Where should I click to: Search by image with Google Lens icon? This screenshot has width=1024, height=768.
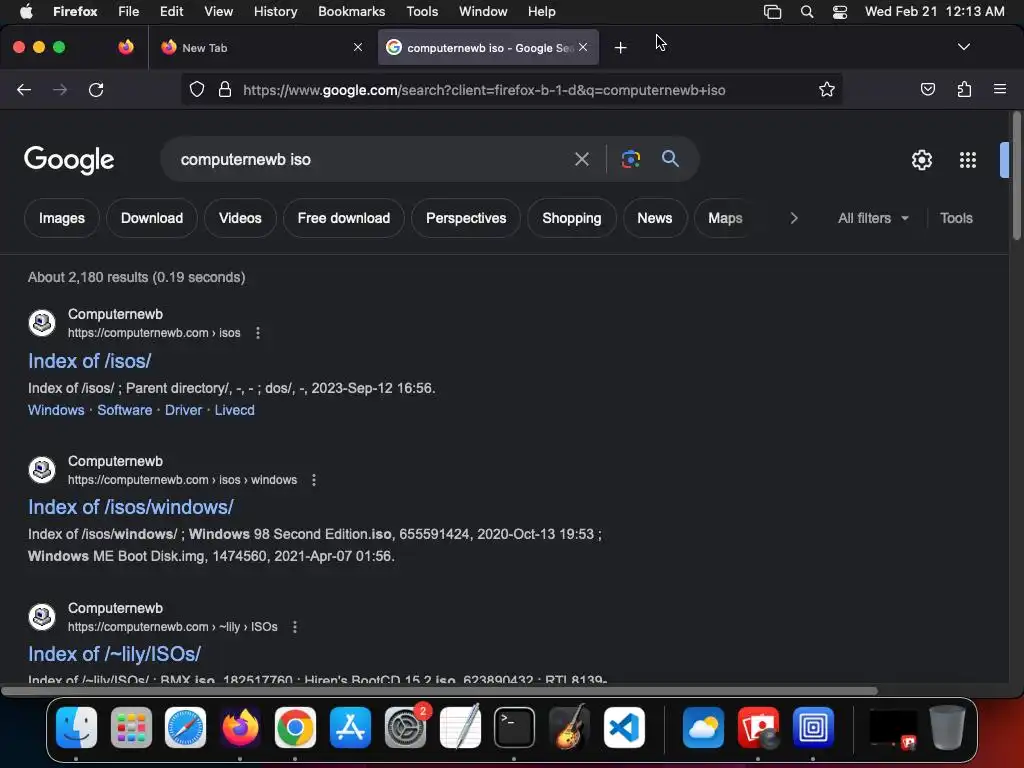pos(630,159)
